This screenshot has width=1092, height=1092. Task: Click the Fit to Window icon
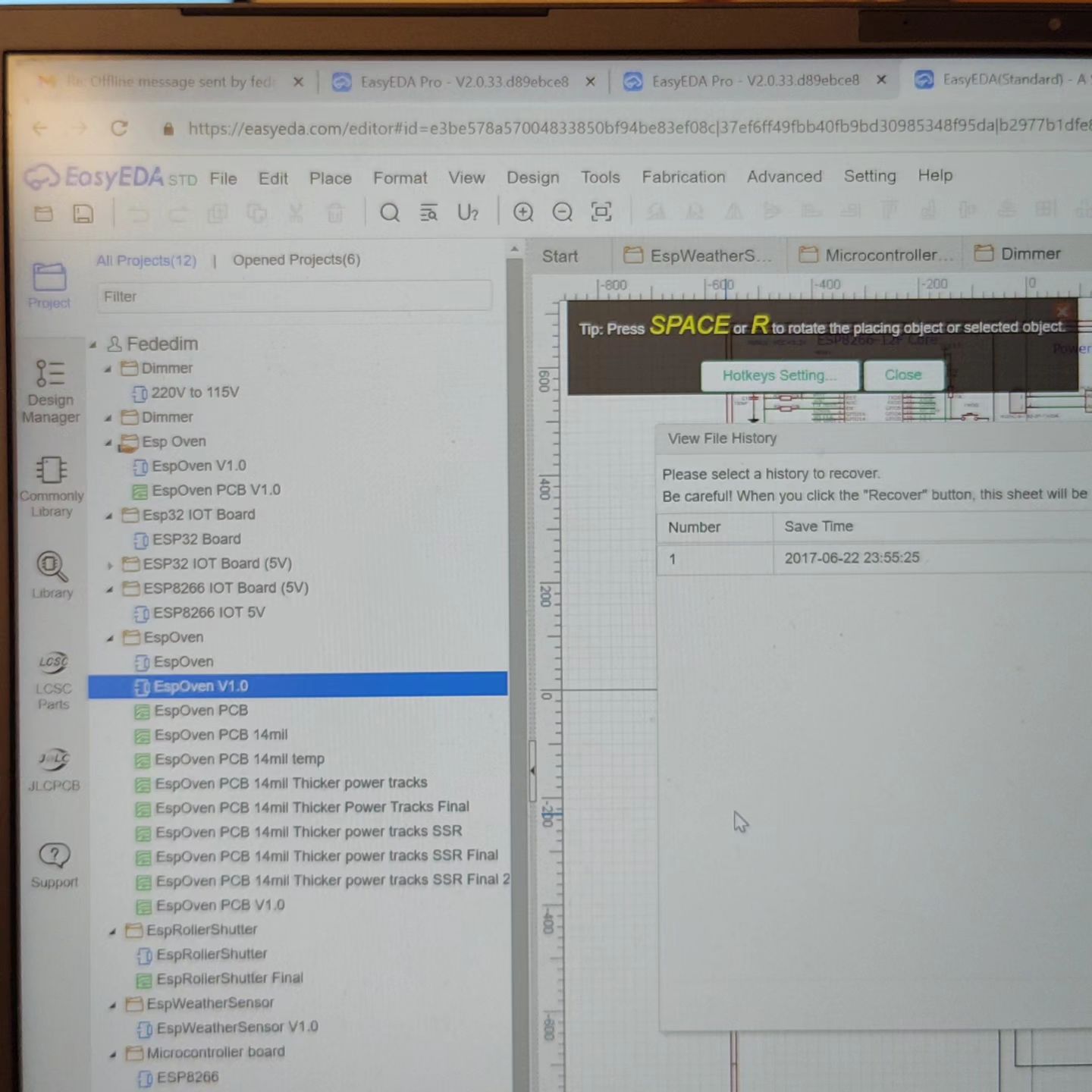[601, 212]
